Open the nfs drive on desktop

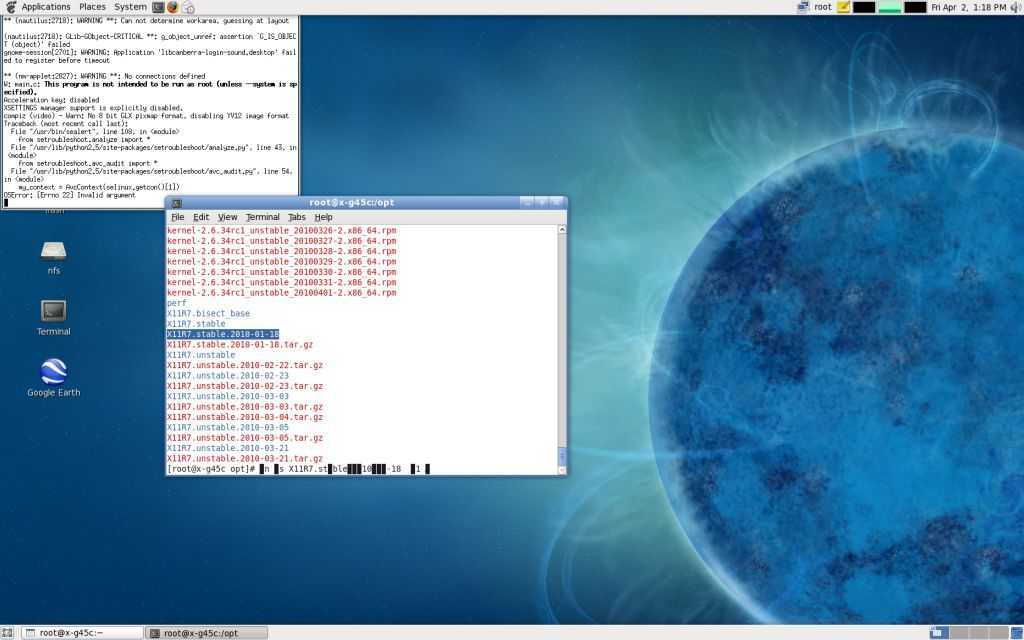coord(53,250)
